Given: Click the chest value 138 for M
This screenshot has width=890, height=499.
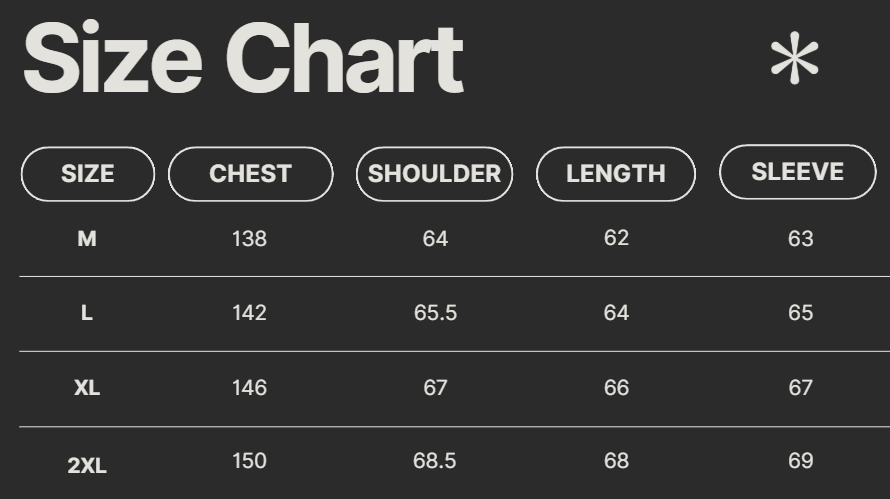Looking at the screenshot, I should (x=249, y=239).
